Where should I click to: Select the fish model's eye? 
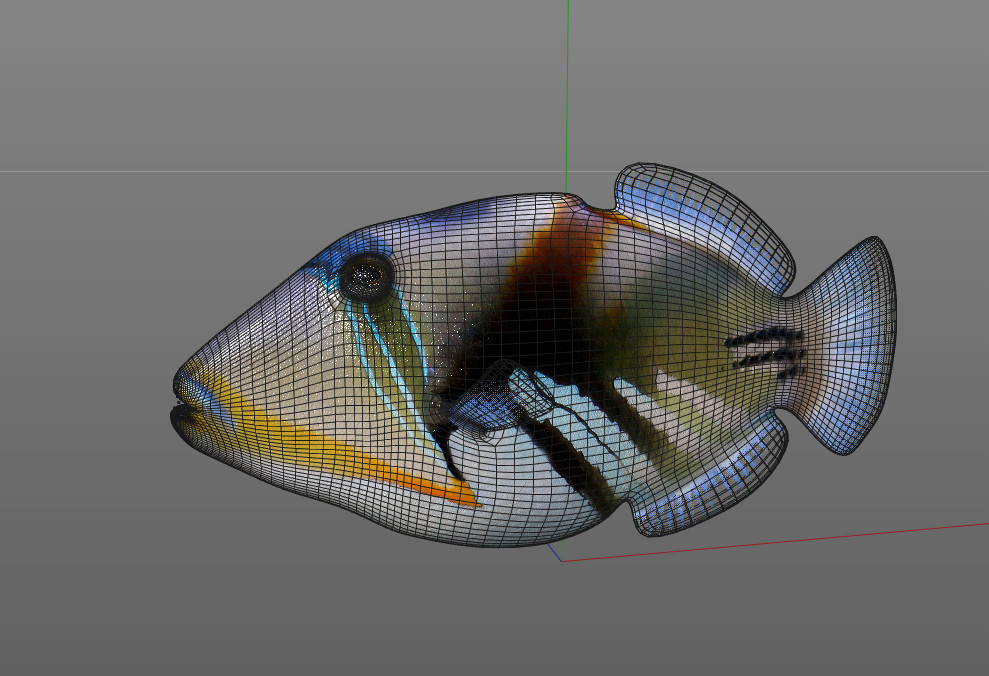click(366, 276)
